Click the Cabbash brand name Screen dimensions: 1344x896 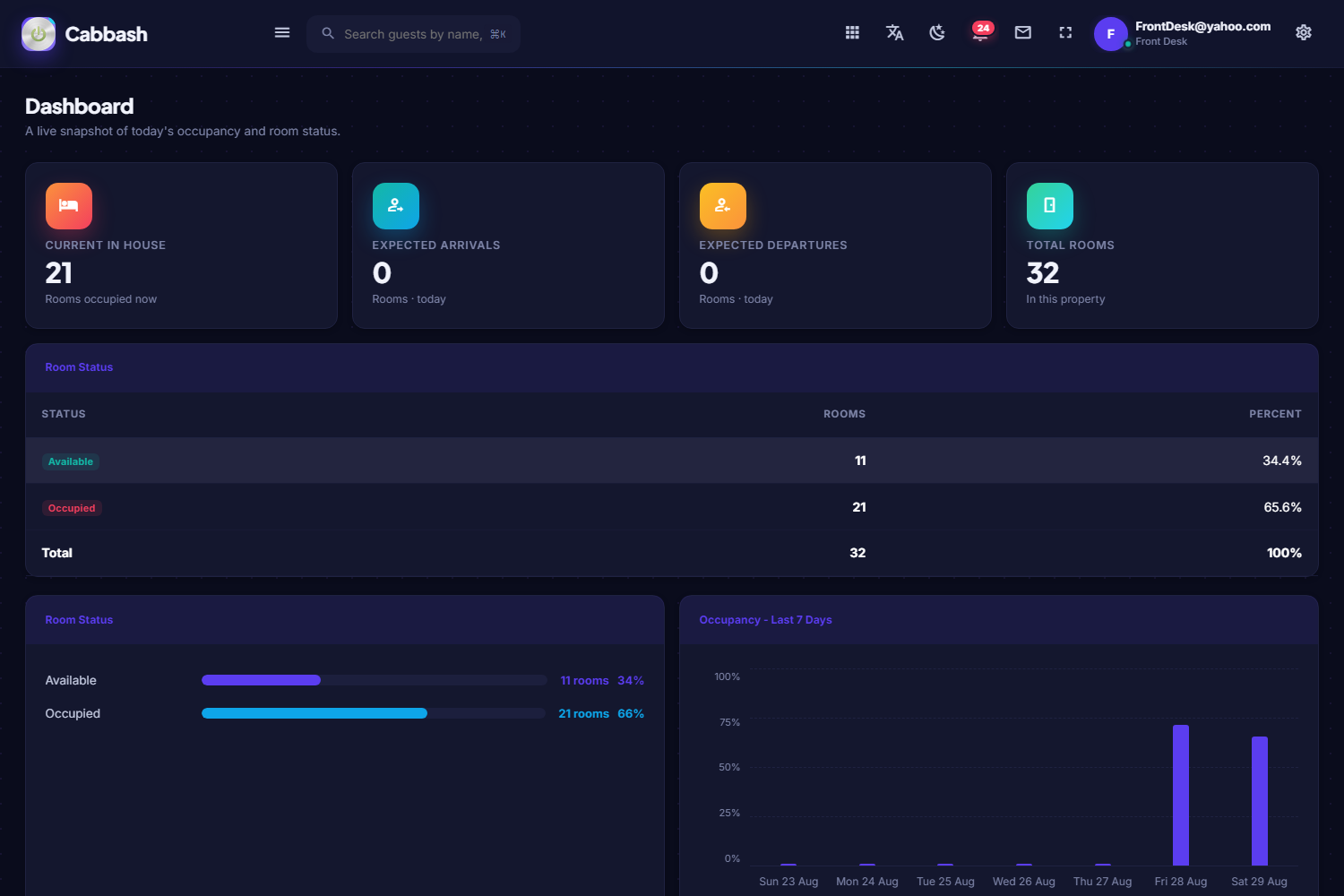(107, 34)
